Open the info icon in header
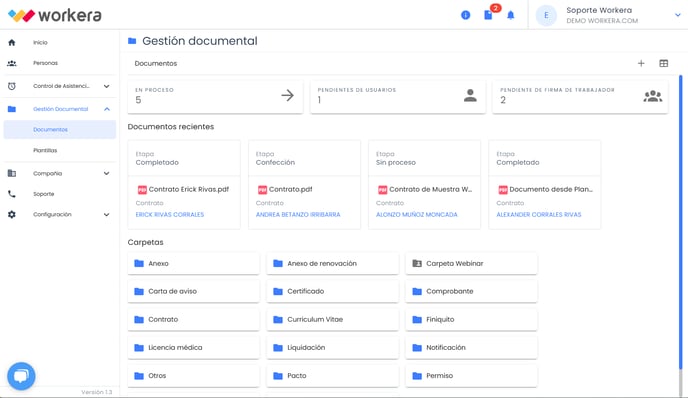This screenshot has width=688, height=398. click(x=466, y=15)
